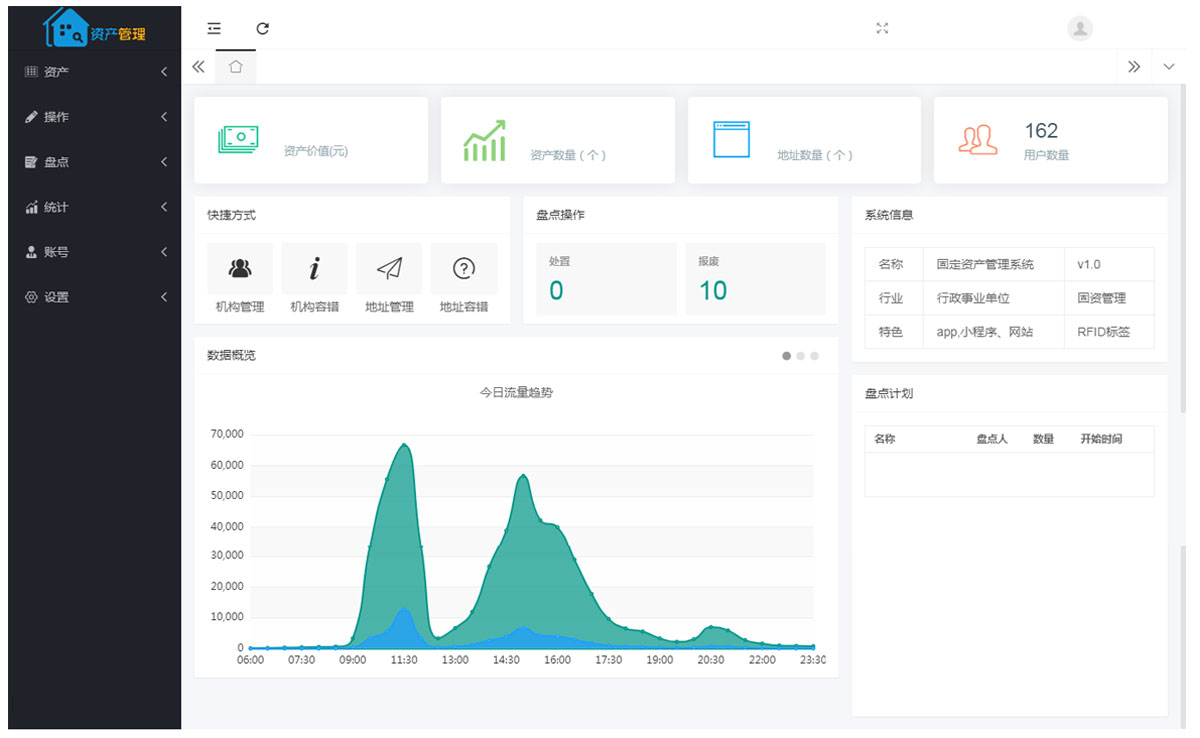Viewport: 1200px width, 738px height.
Task: Click the 报废 count card showing 10
Action: click(755, 279)
